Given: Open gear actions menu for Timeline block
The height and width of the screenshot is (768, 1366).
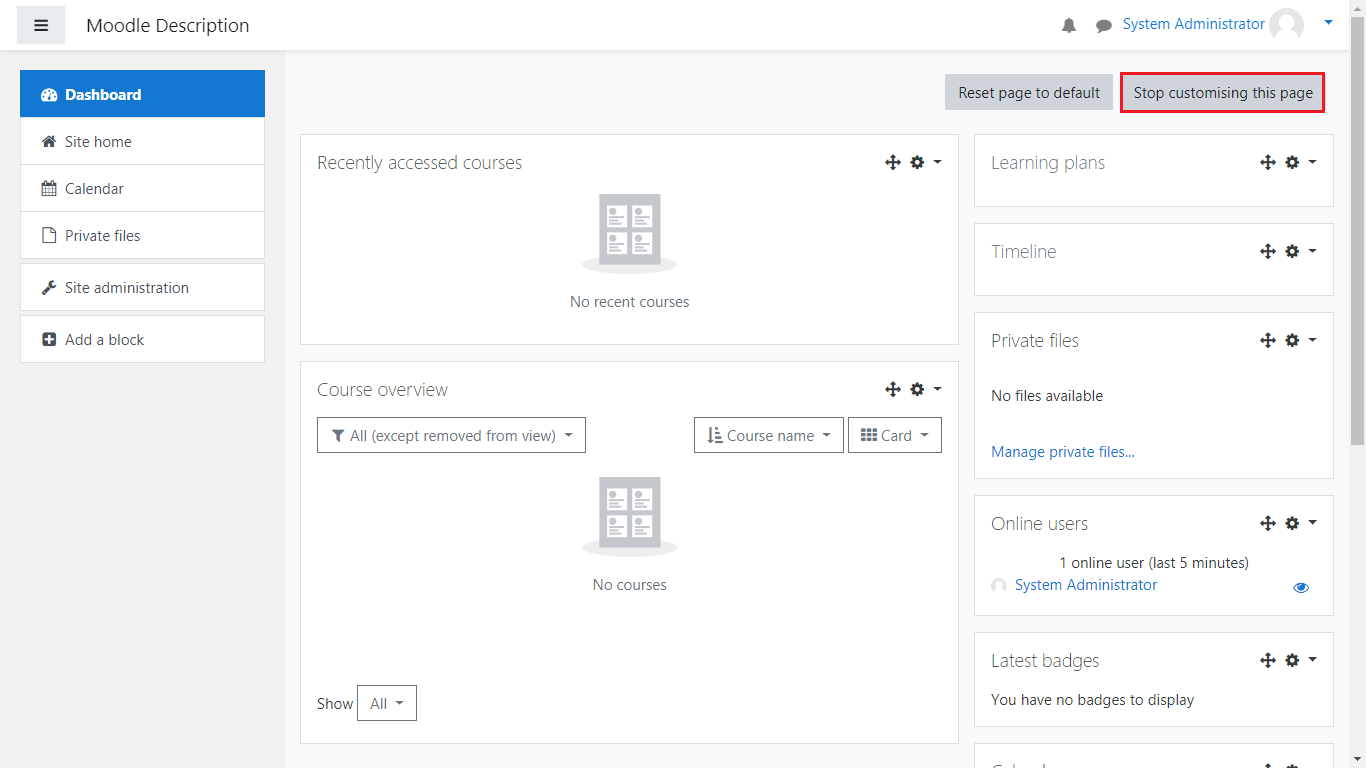Looking at the screenshot, I should pos(1299,251).
